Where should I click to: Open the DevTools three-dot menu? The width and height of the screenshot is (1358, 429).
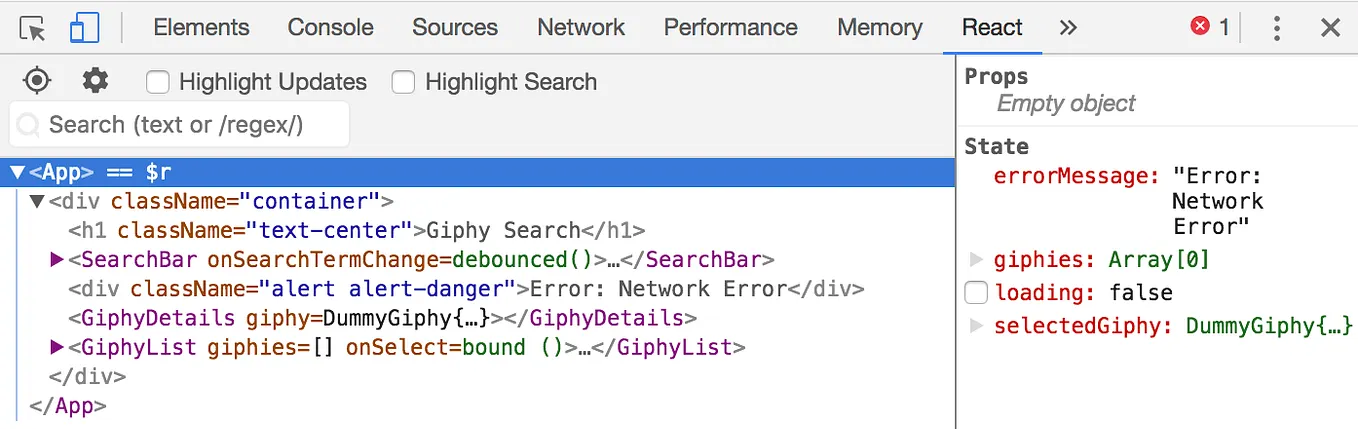[x=1276, y=28]
